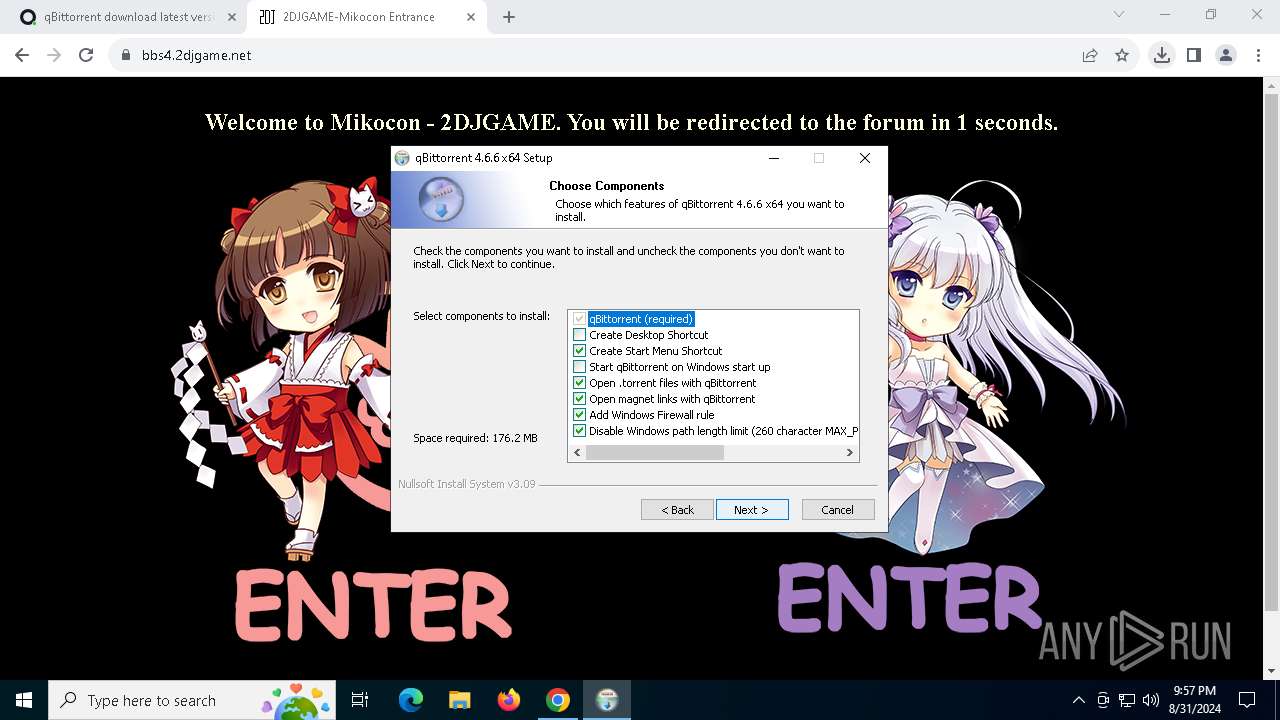Click the taskbar search box

click(x=194, y=700)
